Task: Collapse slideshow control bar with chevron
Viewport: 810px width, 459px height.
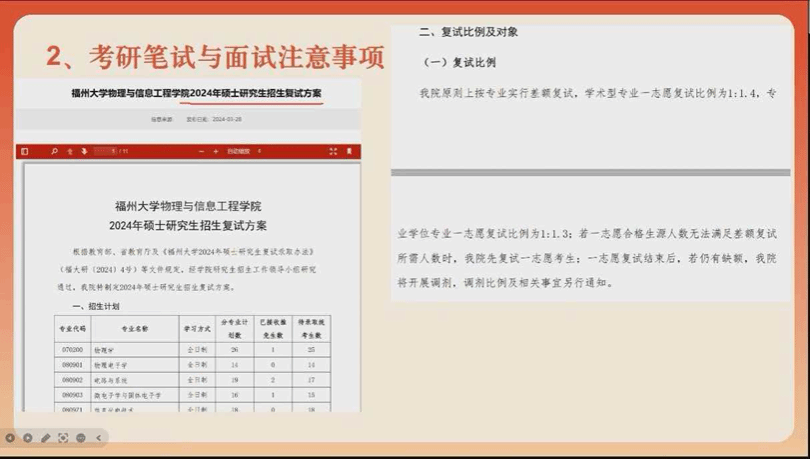Action: (98, 438)
